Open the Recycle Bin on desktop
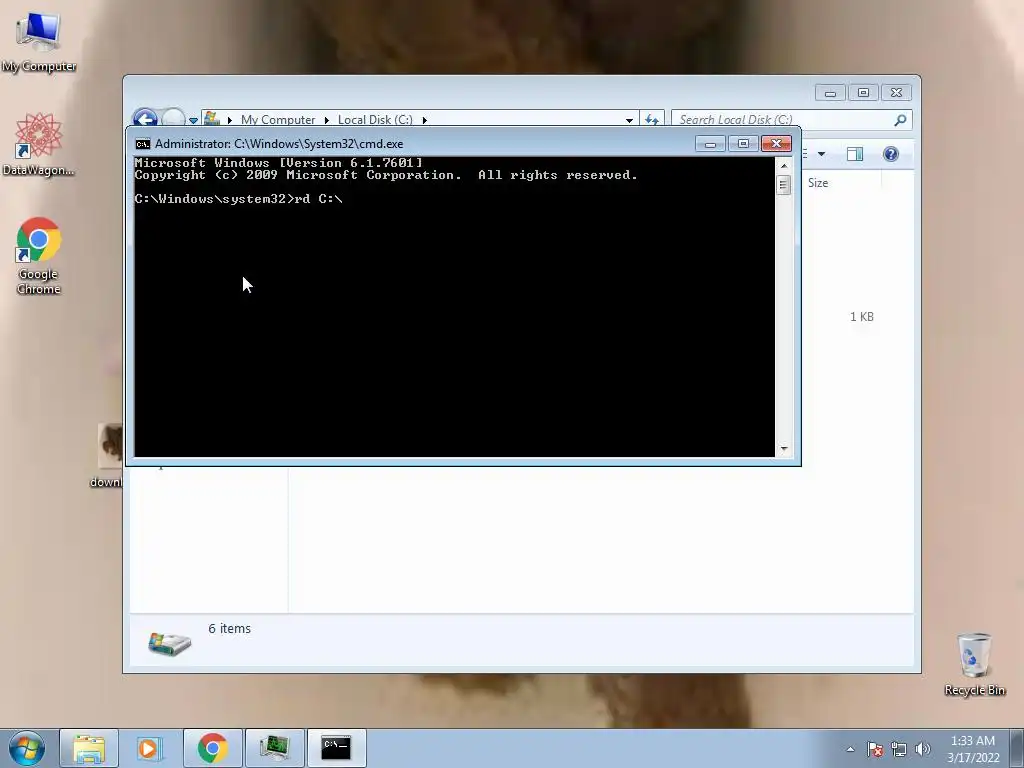This screenshot has height=768, width=1024. [974, 664]
